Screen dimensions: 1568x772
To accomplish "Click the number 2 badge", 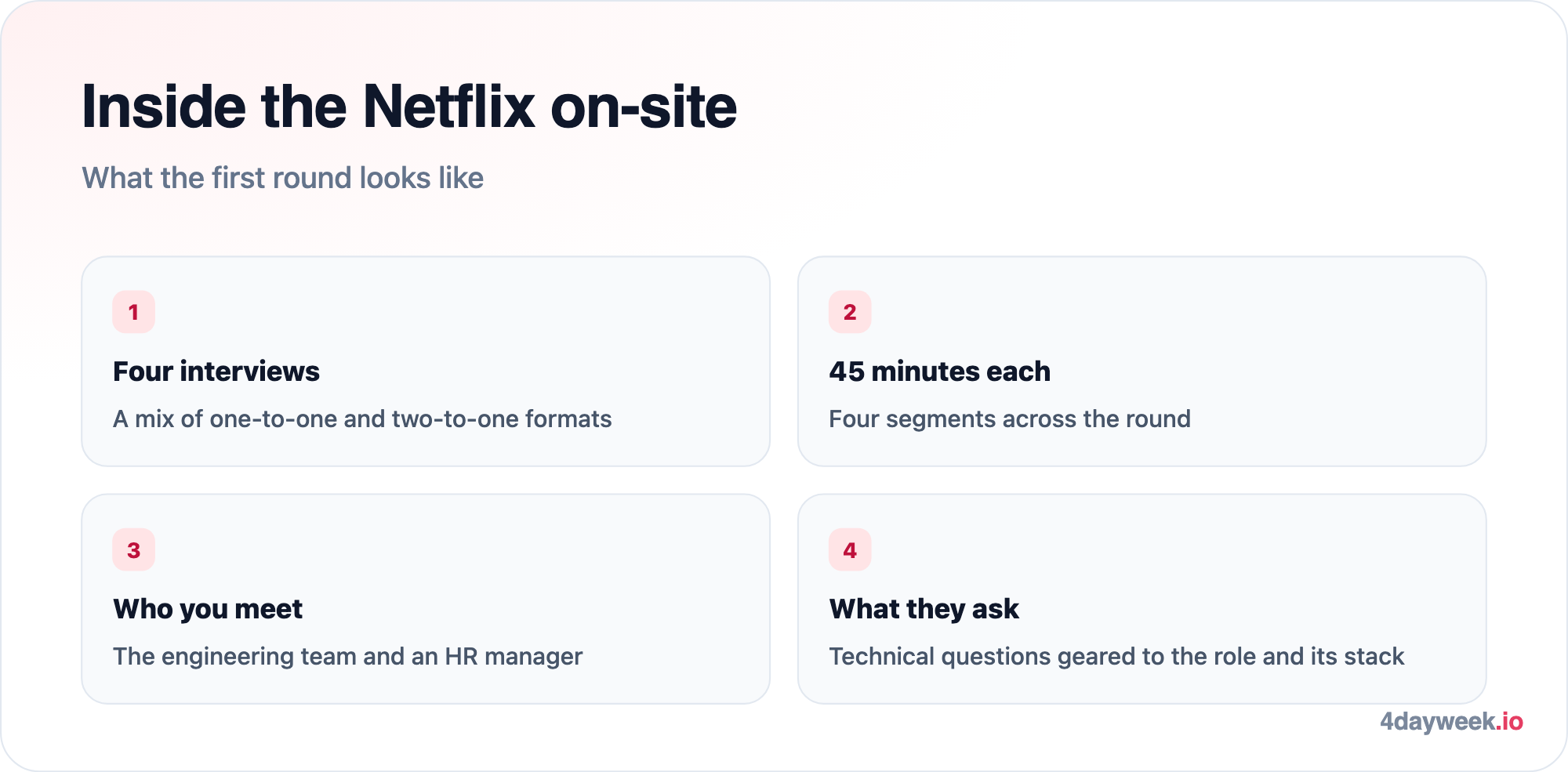I will (x=850, y=312).
